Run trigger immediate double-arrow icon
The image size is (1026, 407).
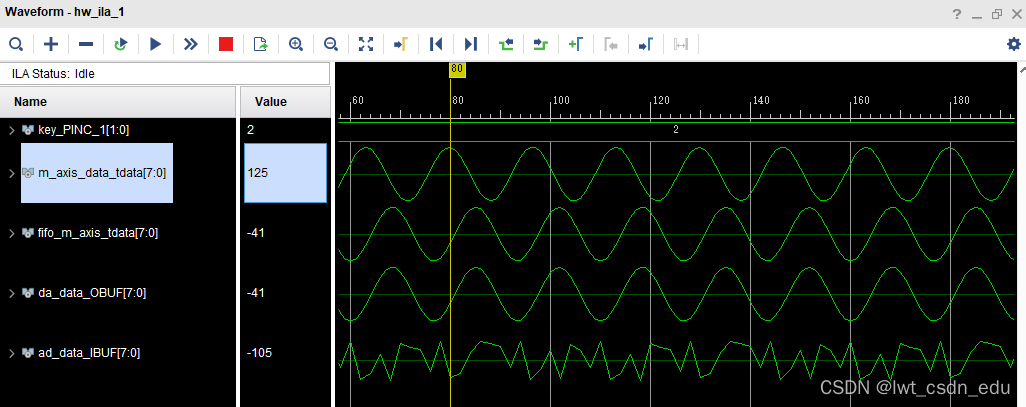pyautogui.click(x=190, y=44)
